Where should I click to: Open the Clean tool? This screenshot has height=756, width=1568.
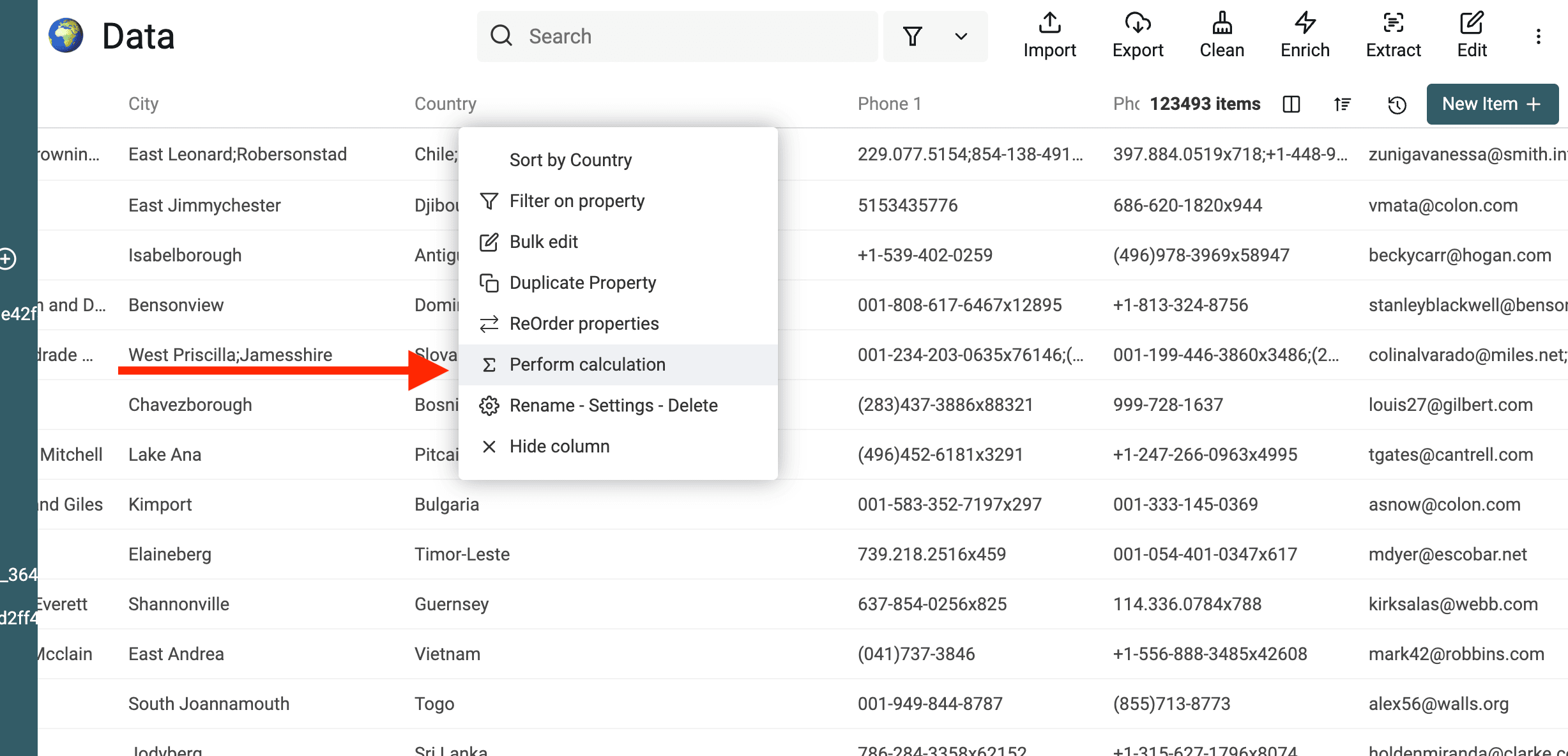pos(1222,36)
